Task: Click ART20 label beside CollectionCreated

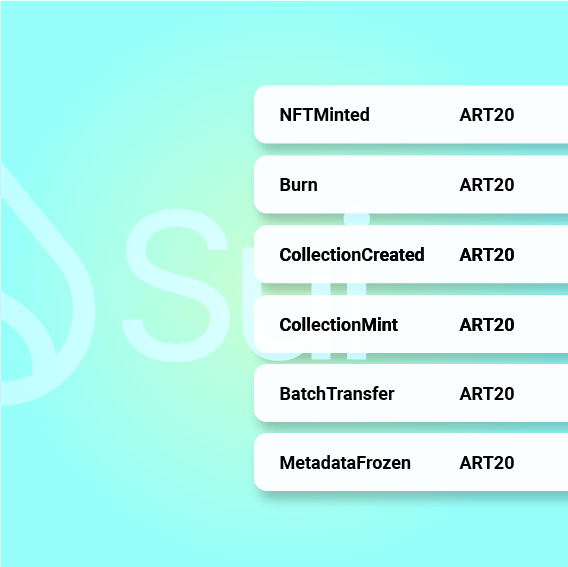Action: 487,255
